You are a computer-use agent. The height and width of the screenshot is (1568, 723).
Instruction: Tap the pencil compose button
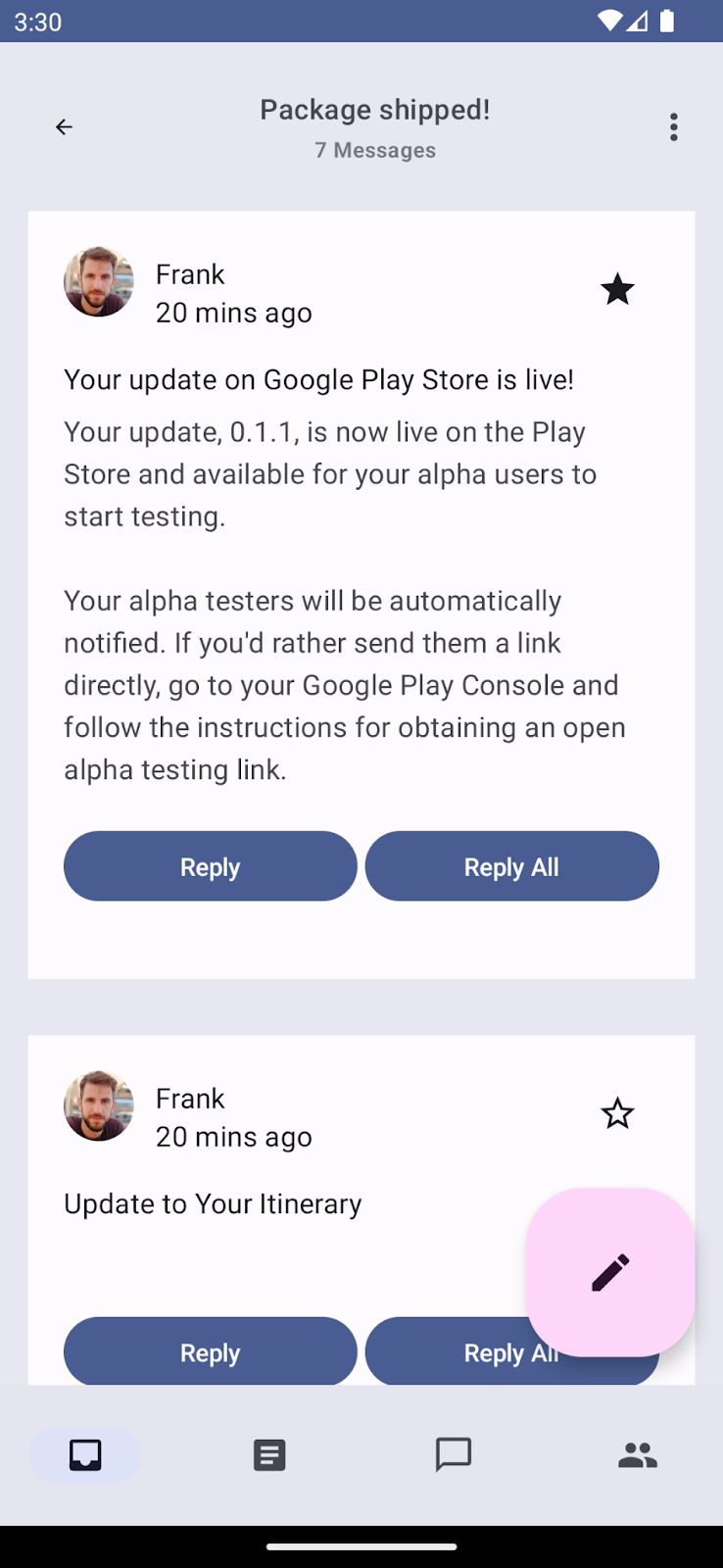pos(610,1272)
